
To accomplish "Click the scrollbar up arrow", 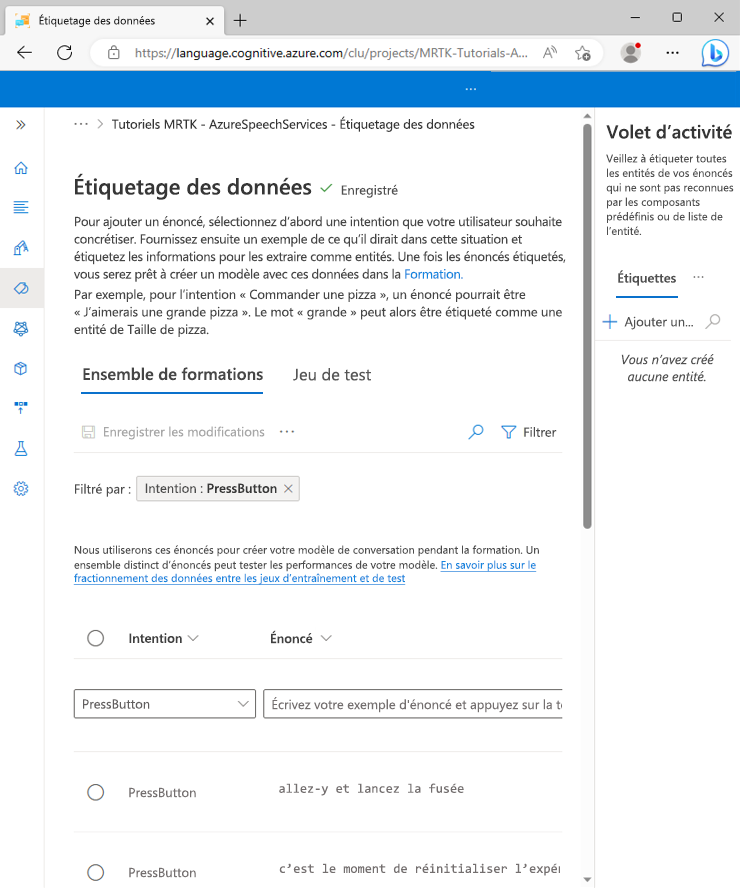I will click(587, 116).
